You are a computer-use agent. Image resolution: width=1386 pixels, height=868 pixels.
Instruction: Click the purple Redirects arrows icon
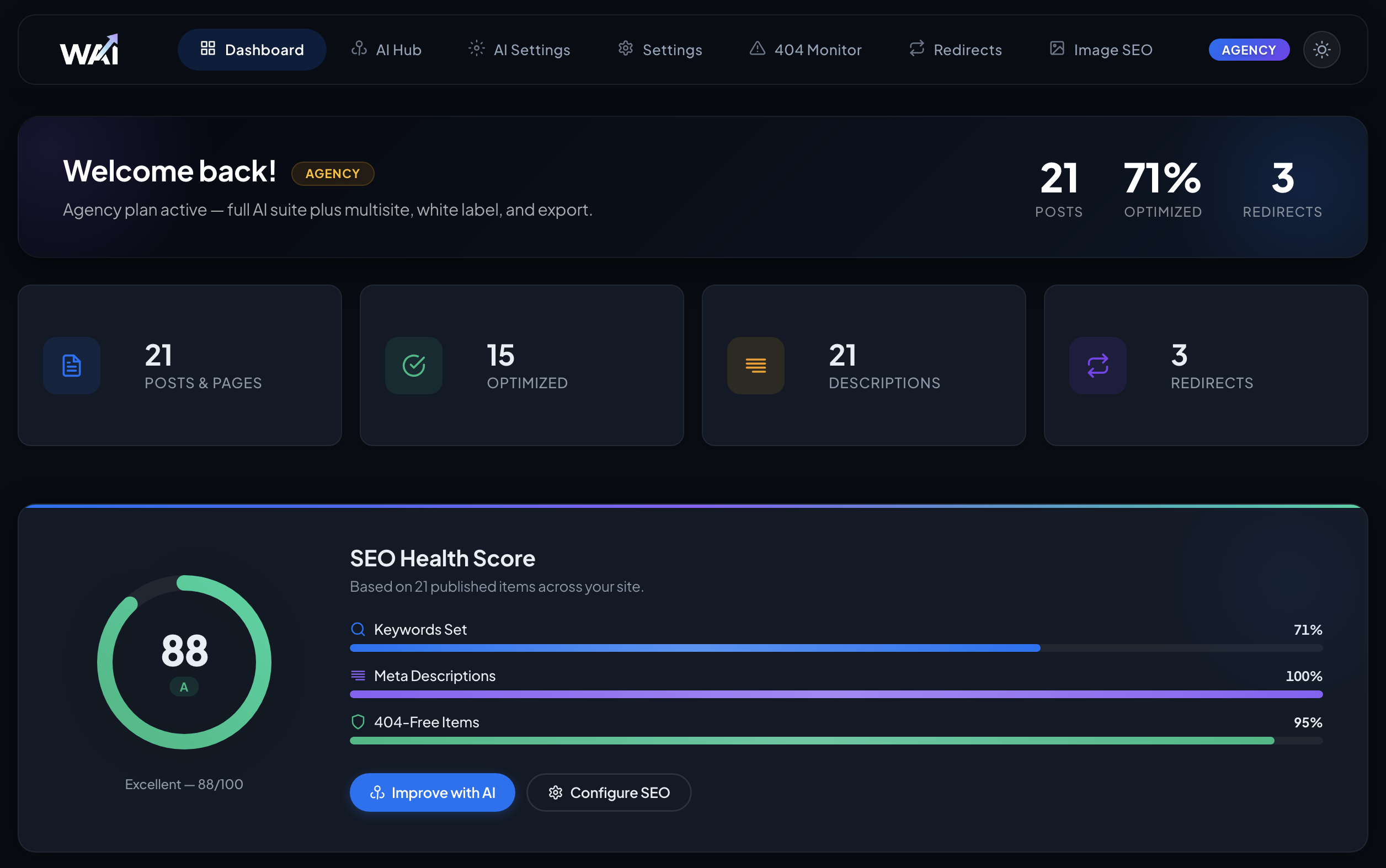pos(1097,366)
